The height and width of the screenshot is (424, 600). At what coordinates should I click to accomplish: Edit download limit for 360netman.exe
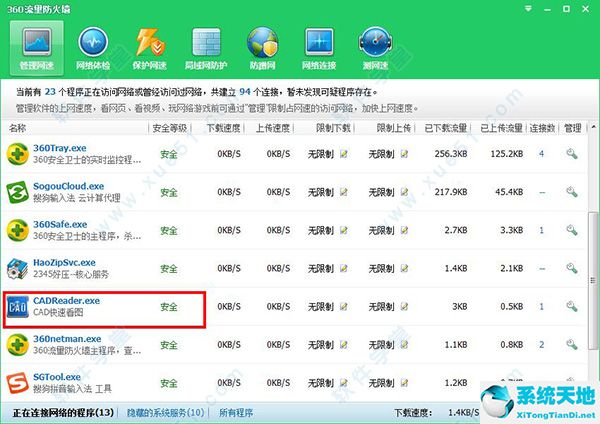[344, 345]
